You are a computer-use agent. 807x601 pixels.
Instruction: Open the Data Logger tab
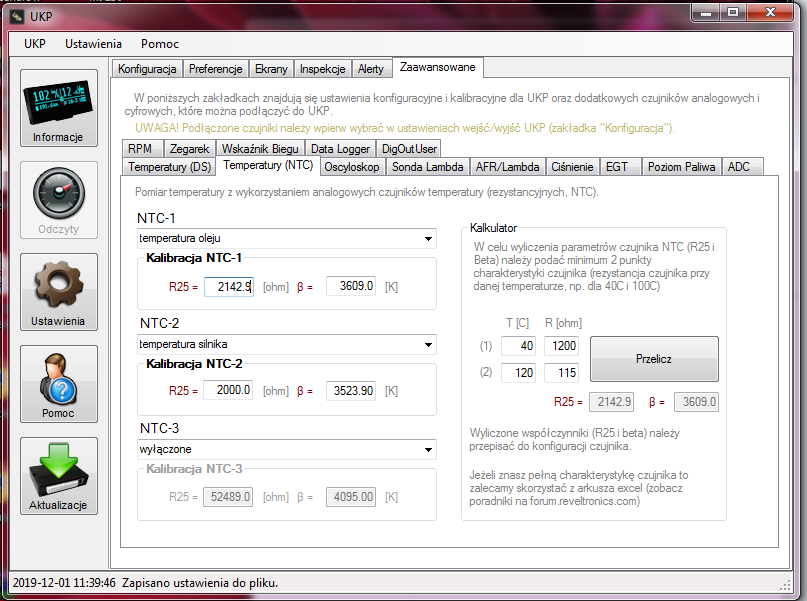tap(340, 148)
